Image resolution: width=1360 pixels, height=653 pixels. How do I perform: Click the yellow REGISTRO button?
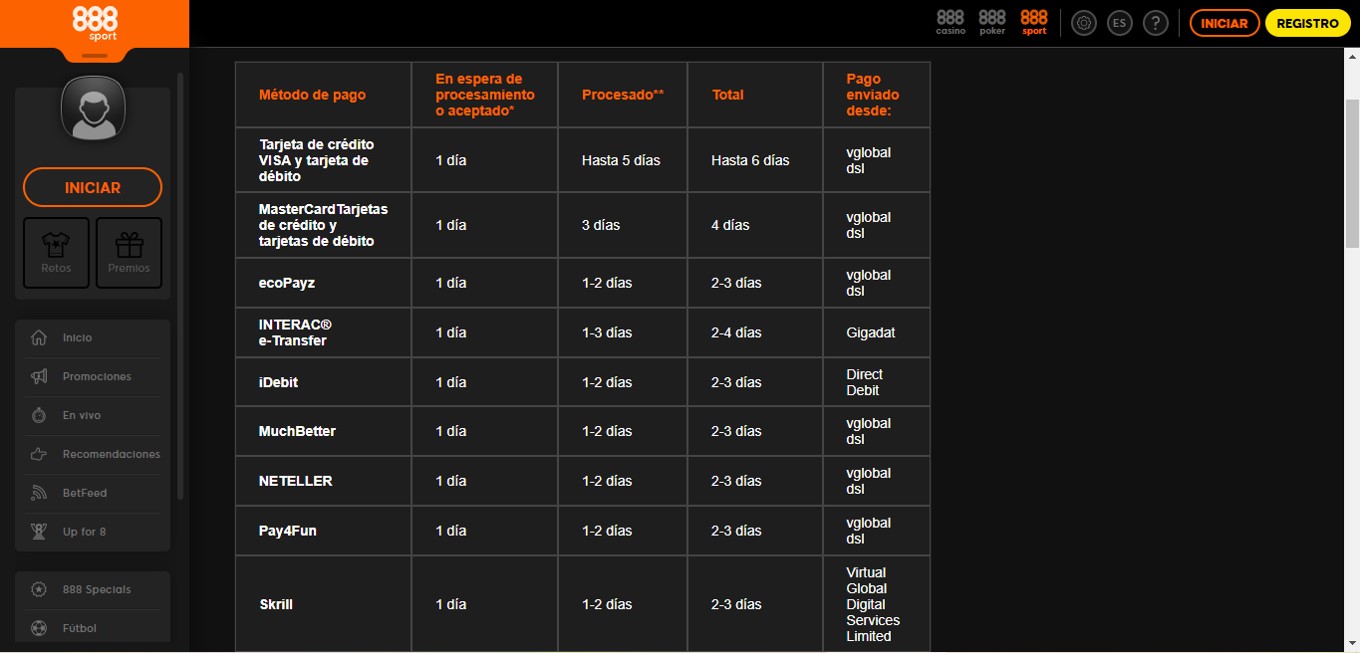click(1307, 23)
